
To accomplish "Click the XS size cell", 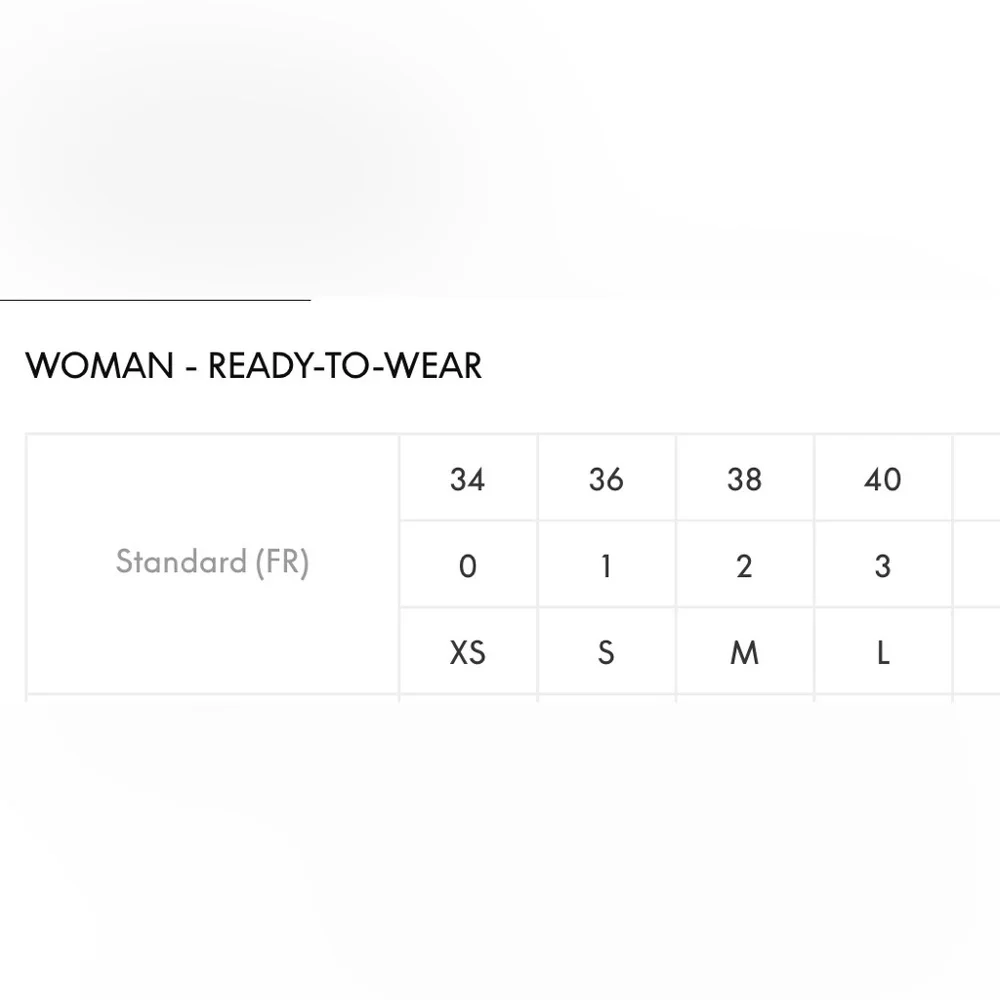I will pos(467,653).
